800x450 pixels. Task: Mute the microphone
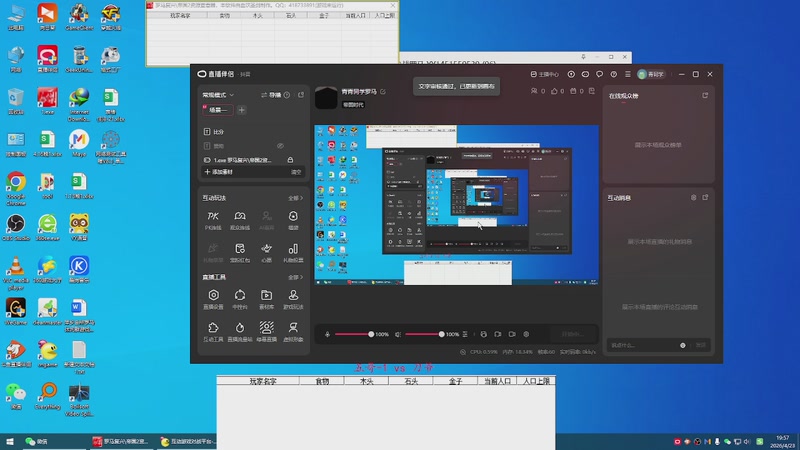point(328,334)
